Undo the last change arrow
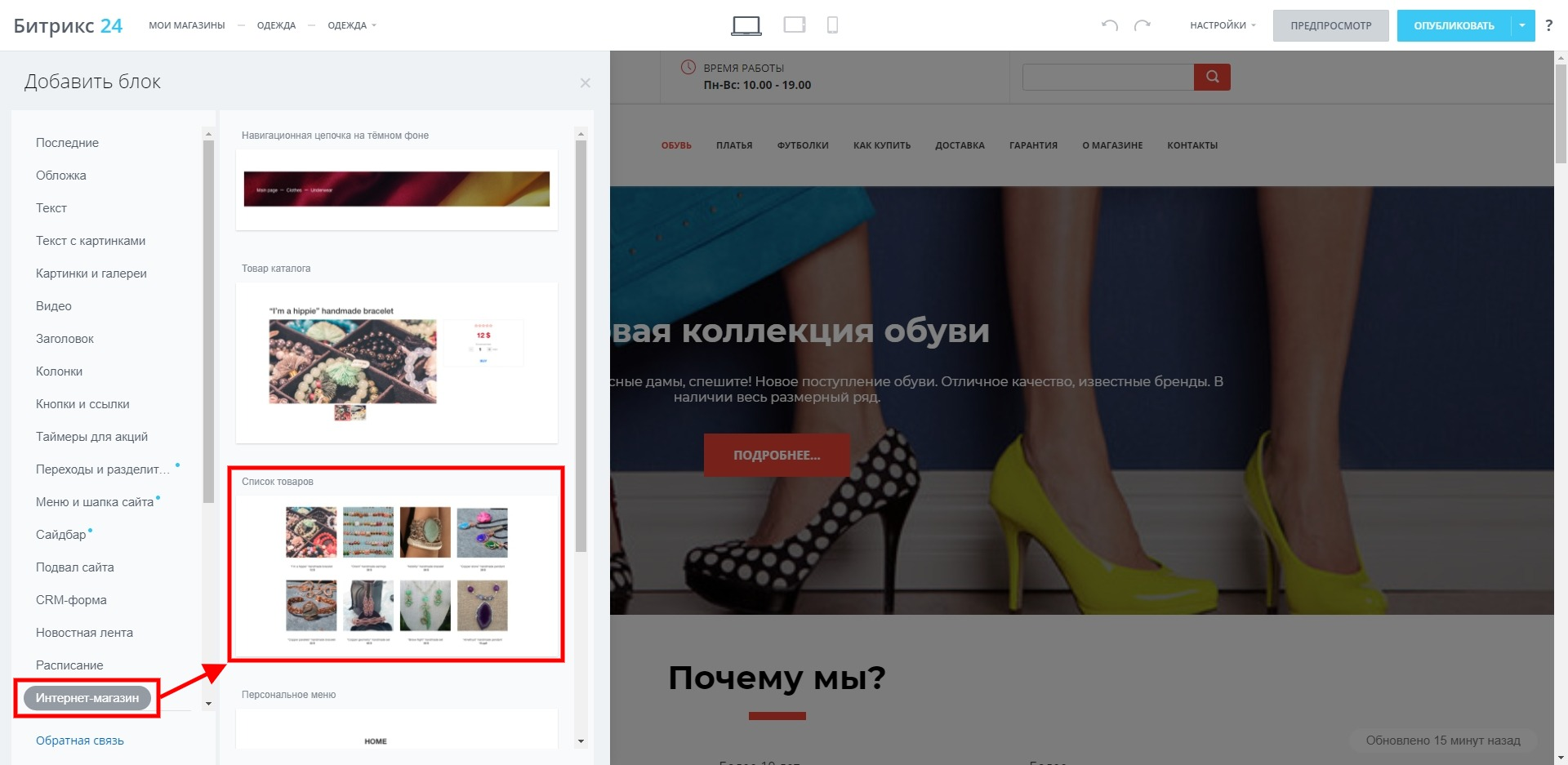The image size is (1568, 765). click(1109, 25)
